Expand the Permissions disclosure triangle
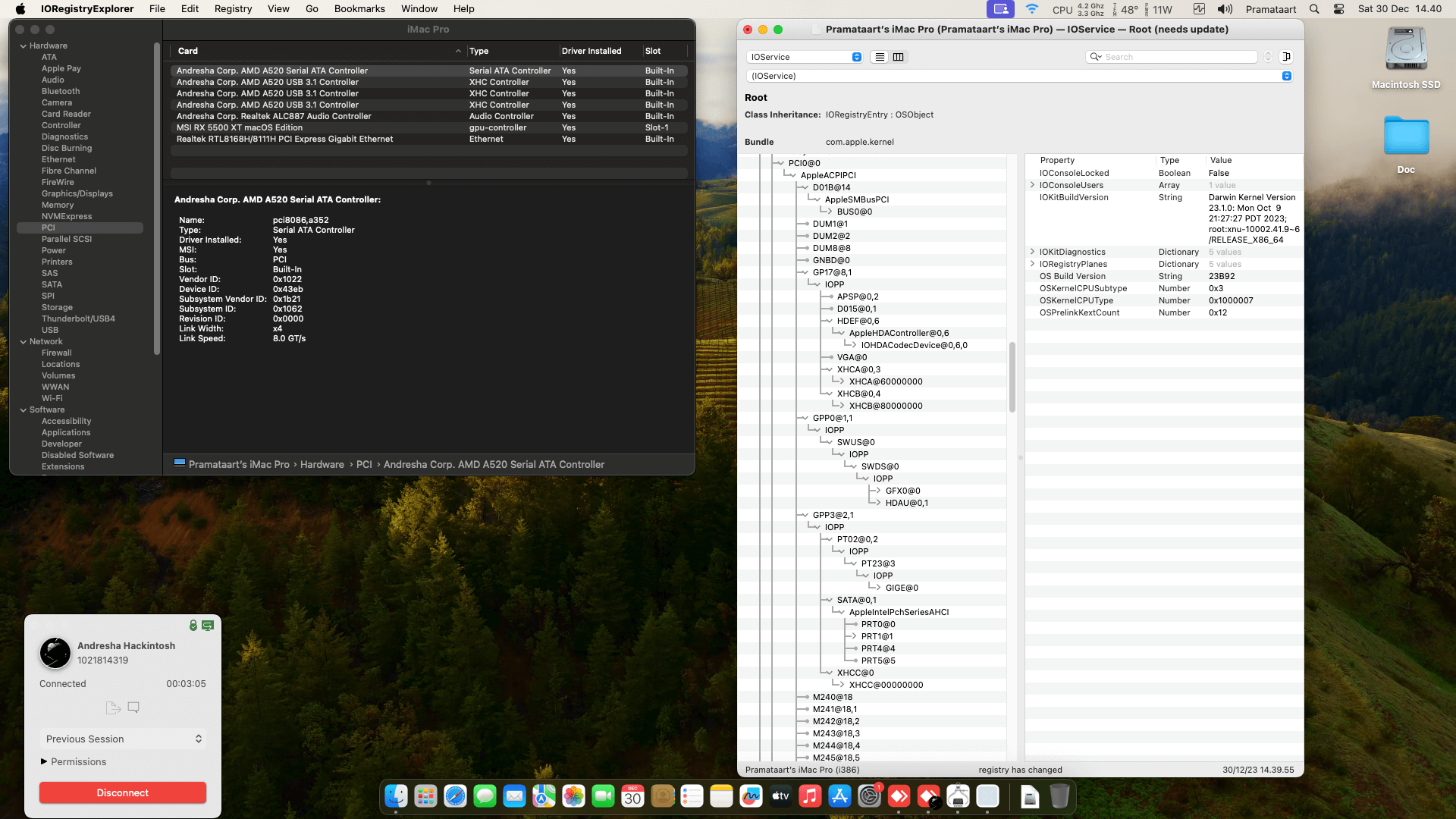Image resolution: width=1456 pixels, height=819 pixels. pyautogui.click(x=44, y=761)
